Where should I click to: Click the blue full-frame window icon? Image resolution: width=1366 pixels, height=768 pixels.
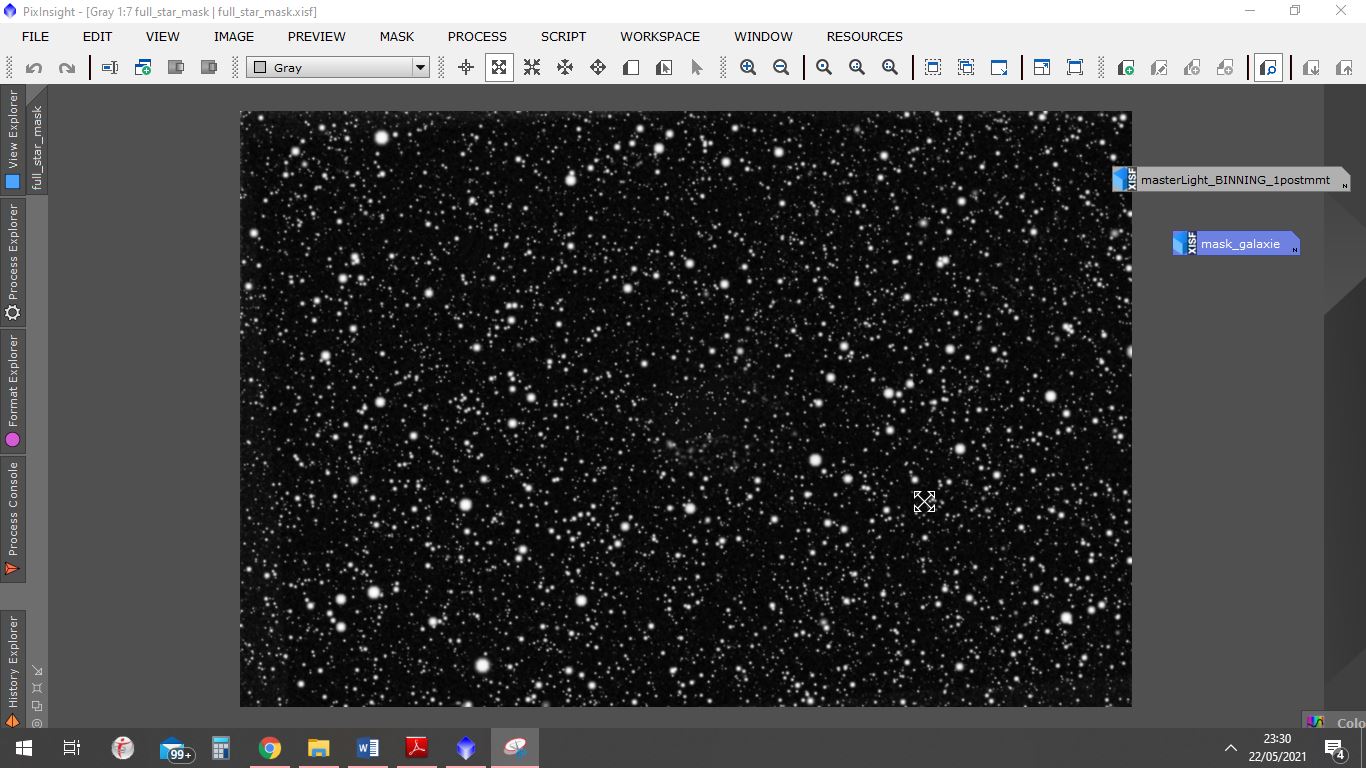tap(1075, 68)
